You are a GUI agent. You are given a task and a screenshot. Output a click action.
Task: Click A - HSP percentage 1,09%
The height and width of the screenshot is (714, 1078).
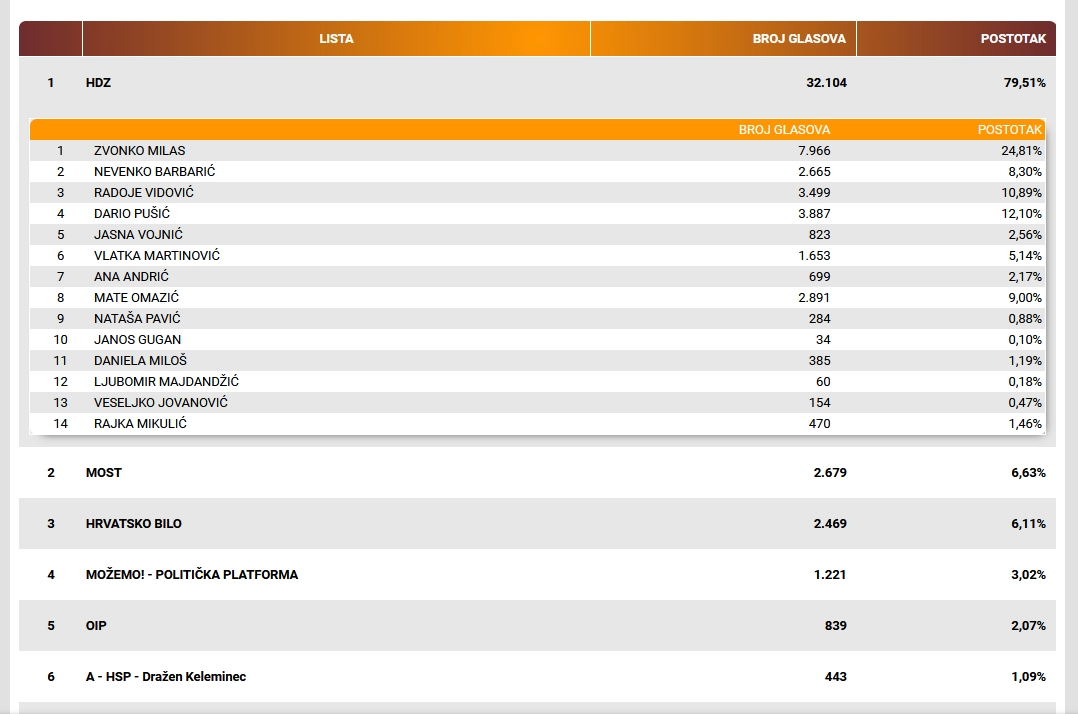1028,676
